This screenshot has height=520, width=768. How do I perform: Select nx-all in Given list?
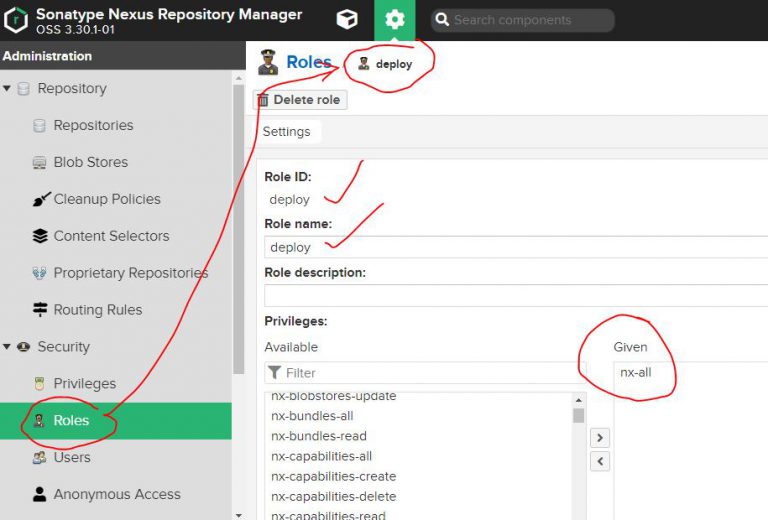(636, 373)
